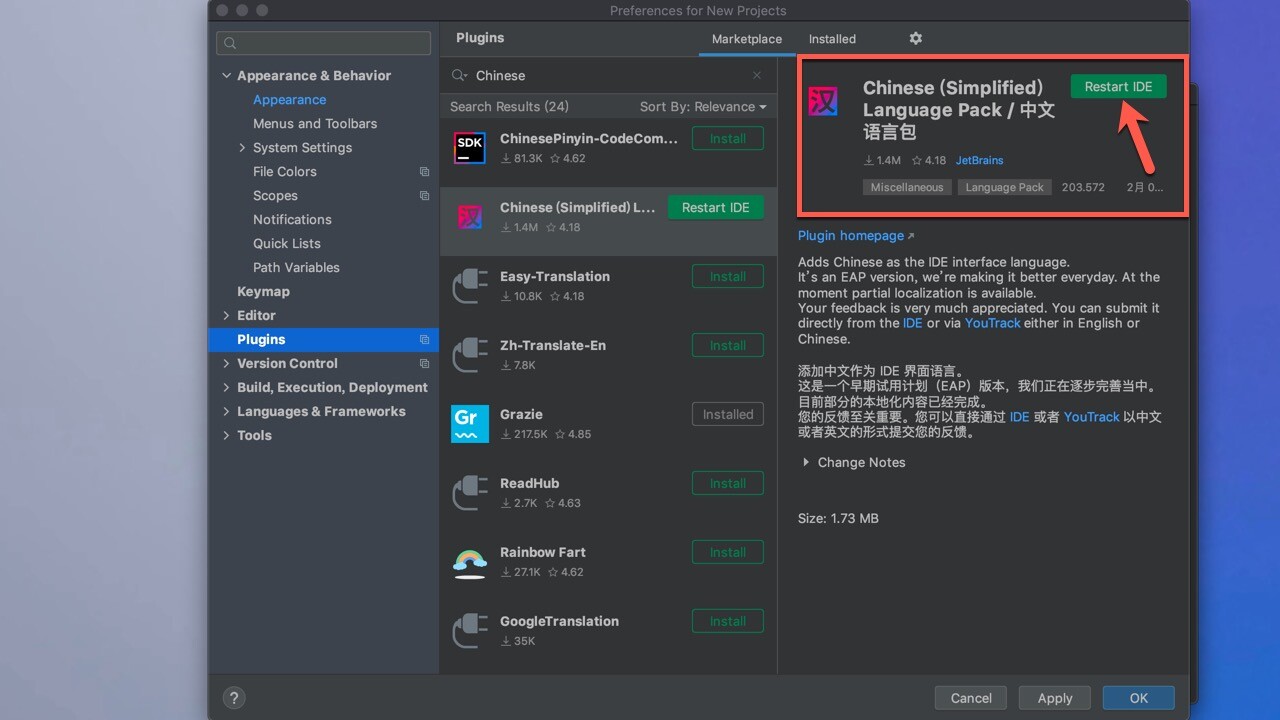Install the Zh-Translate-En plugin
Viewport: 1280px width, 720px height.
[x=728, y=345]
